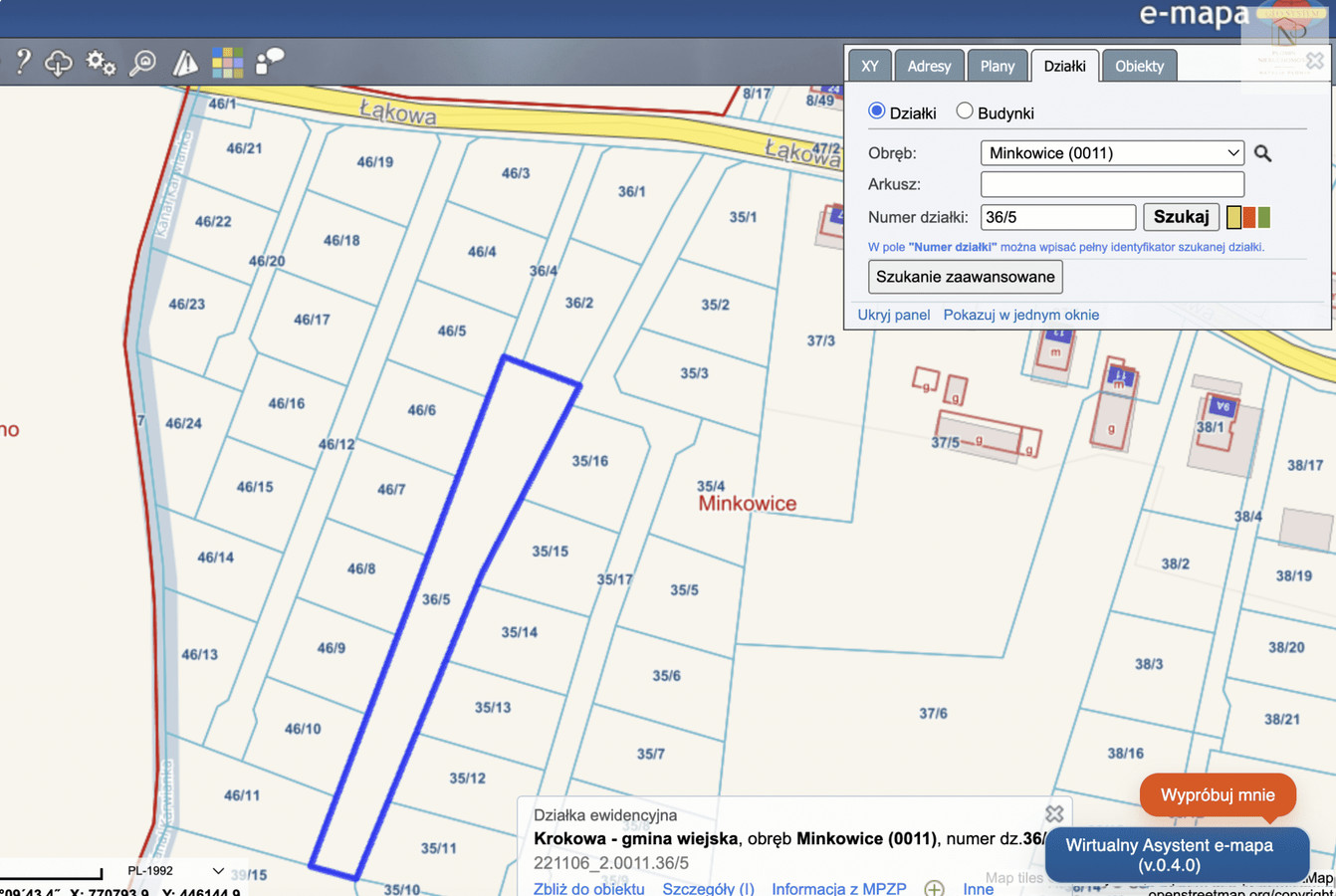Open the settings gears icon

coord(101,63)
